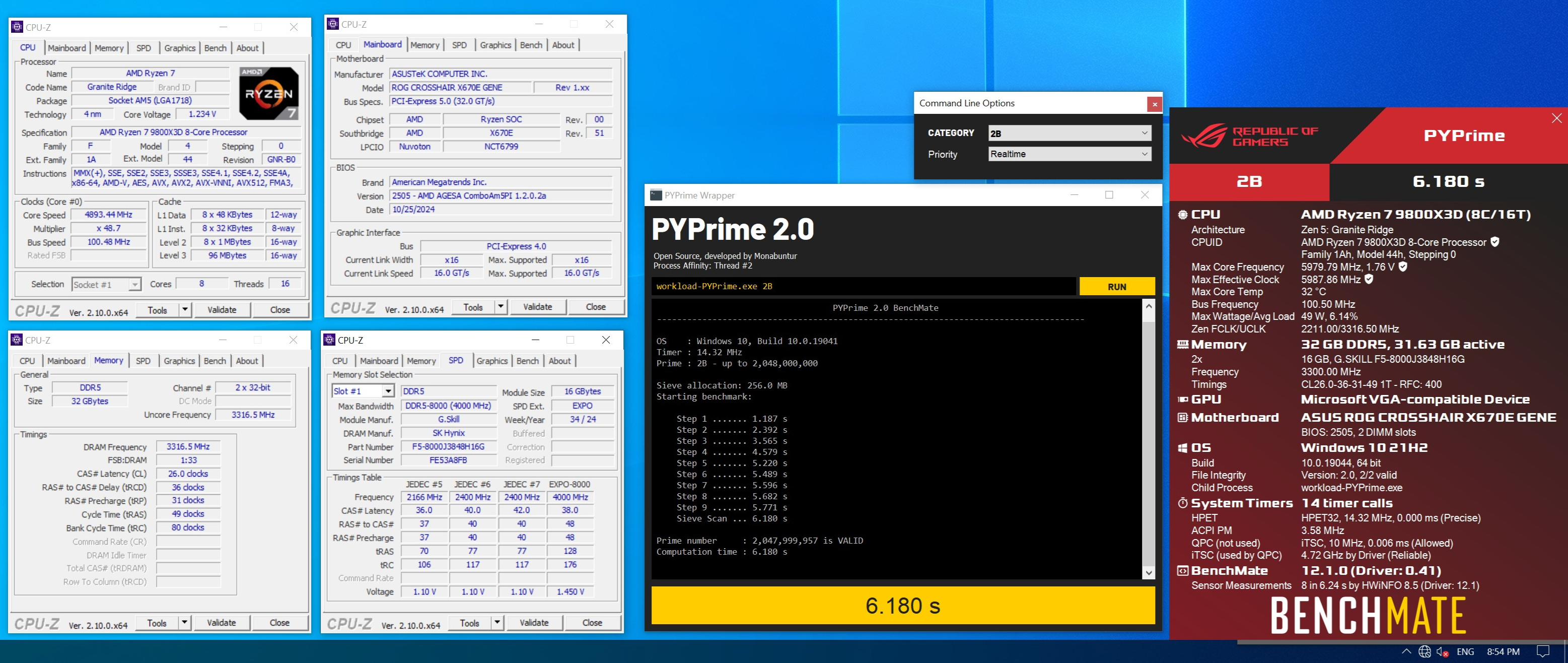Click the muted volume tray icon
This screenshot has width=1568, height=663.
(1443, 651)
